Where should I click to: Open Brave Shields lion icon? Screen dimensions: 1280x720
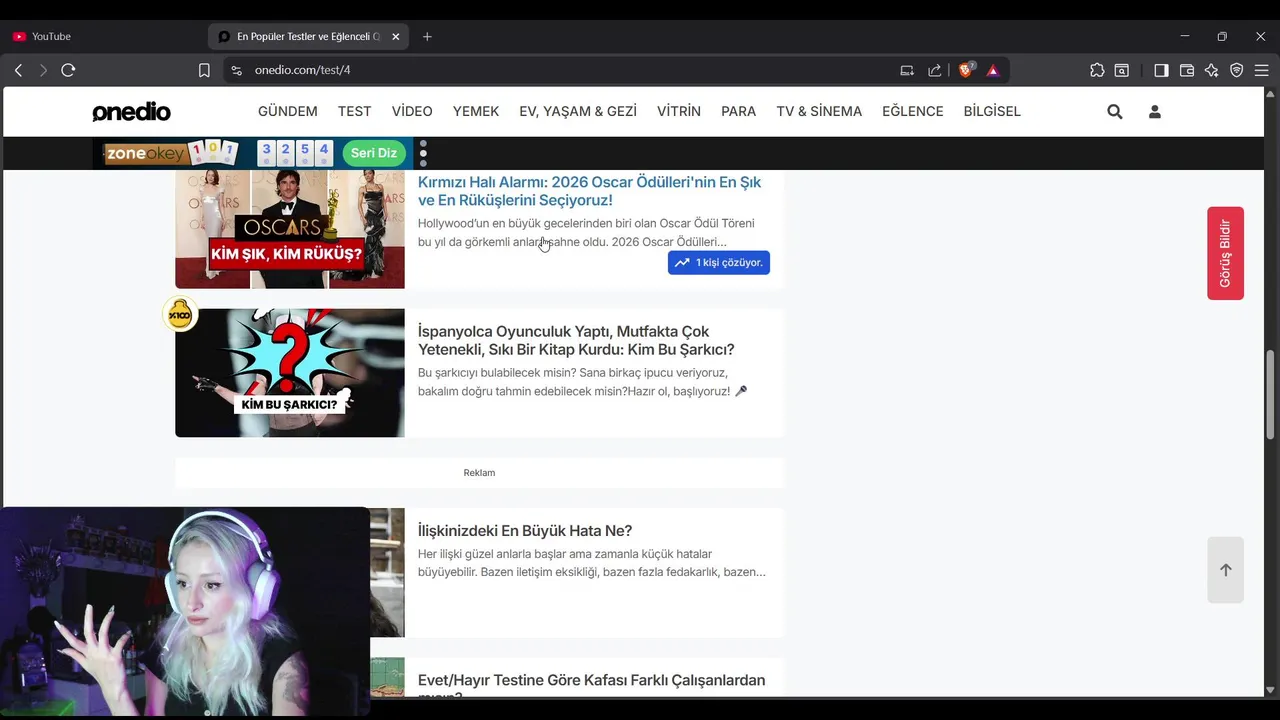pyautogui.click(x=966, y=70)
